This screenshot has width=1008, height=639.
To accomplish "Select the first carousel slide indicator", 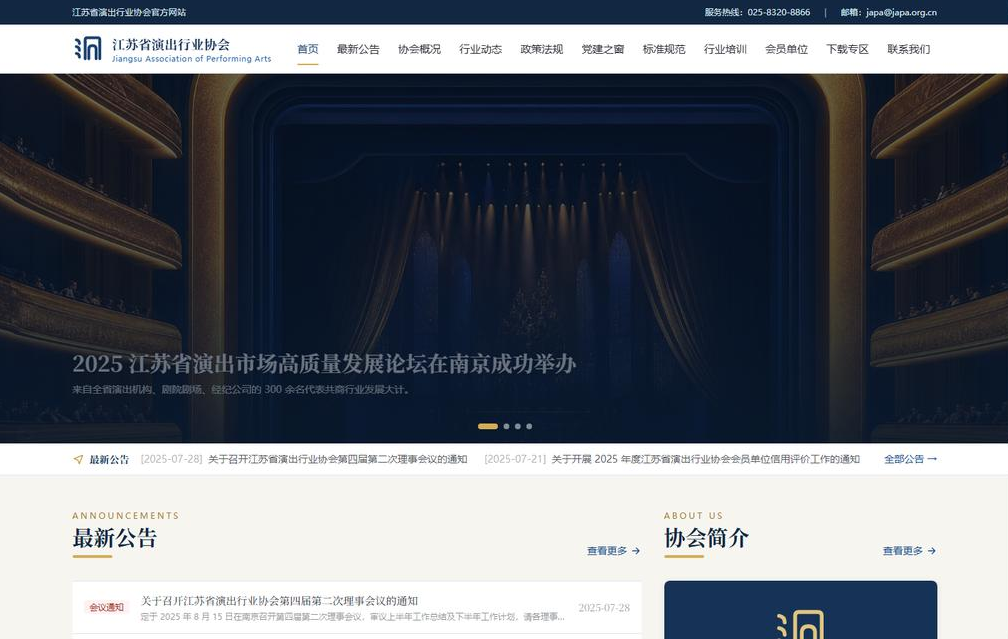I will point(488,426).
